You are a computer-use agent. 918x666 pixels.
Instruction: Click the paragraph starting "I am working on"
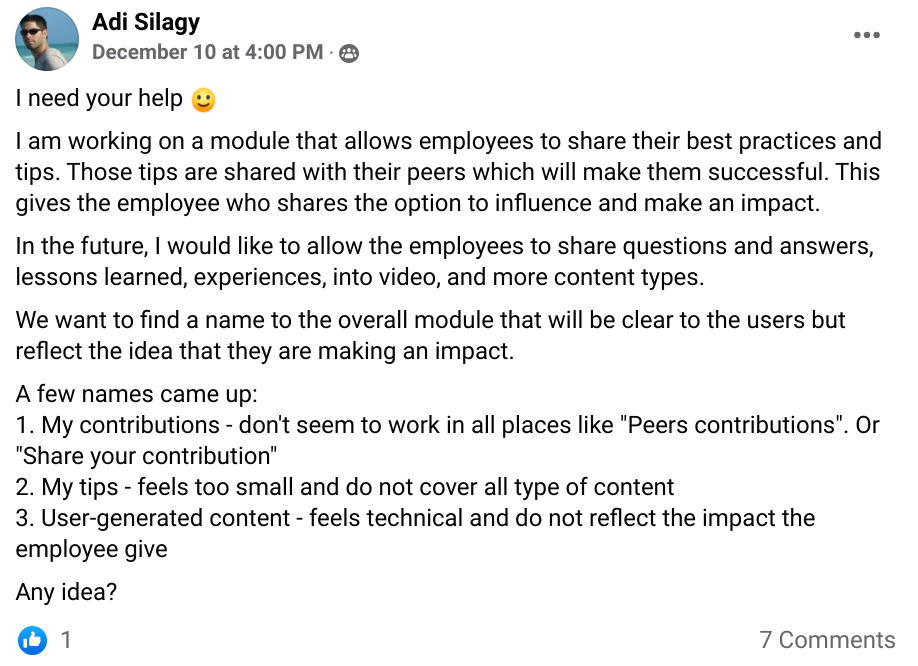pos(448,172)
